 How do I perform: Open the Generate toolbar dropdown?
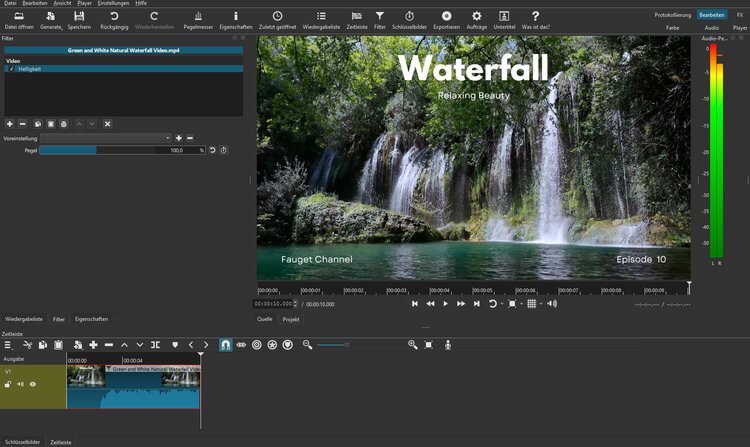coord(51,21)
